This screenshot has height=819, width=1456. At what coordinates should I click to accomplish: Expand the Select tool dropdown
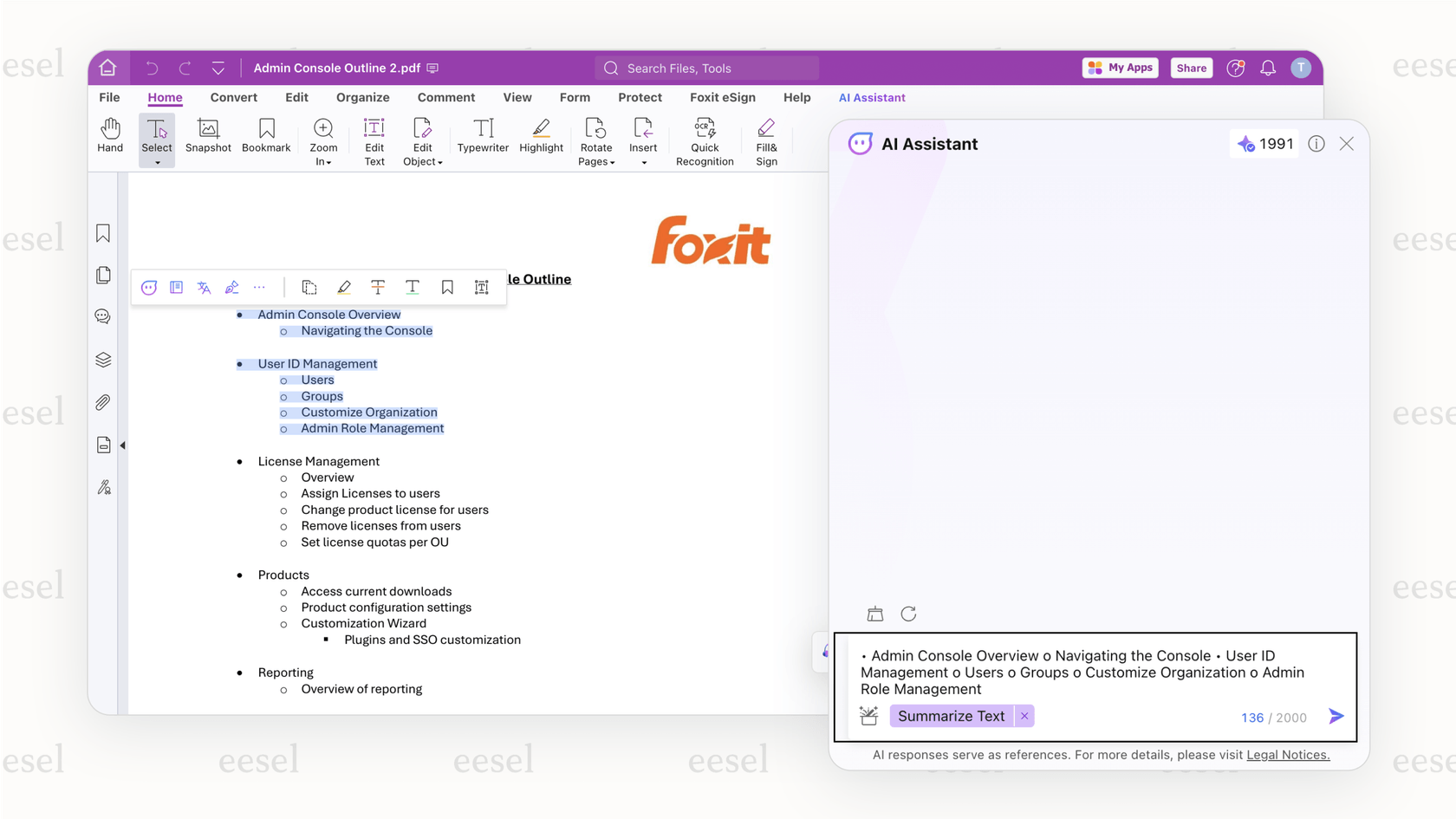click(x=157, y=161)
